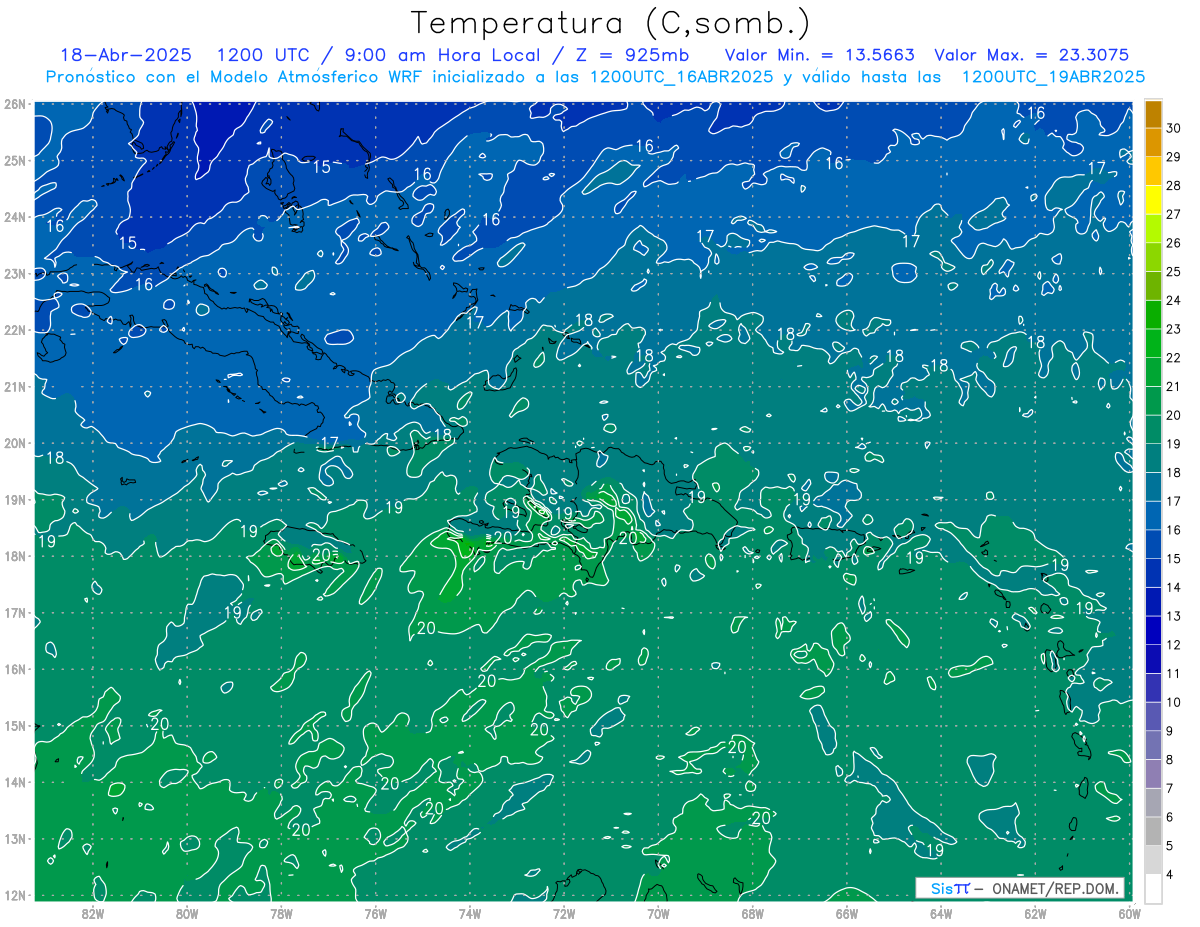Click the '76W' longitude label
Image resolution: width=1200 pixels, height=927 pixels.
pyautogui.click(x=375, y=913)
